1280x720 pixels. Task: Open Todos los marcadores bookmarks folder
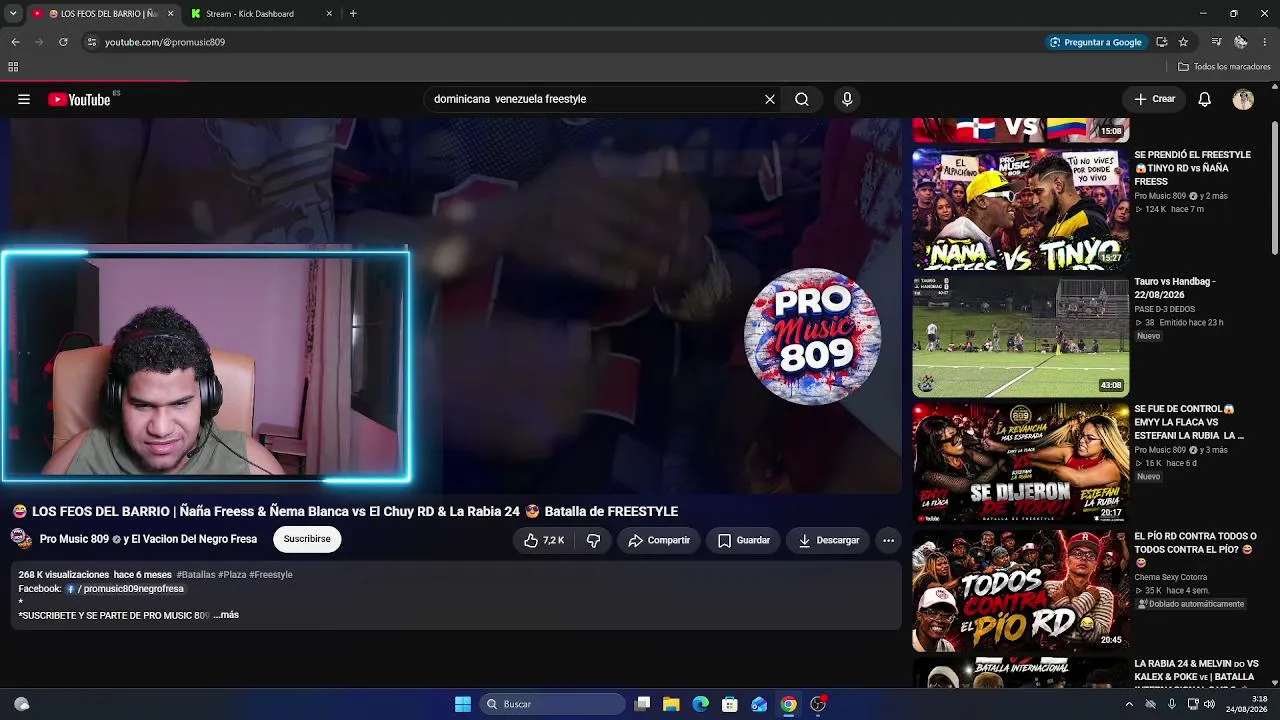coord(1224,67)
